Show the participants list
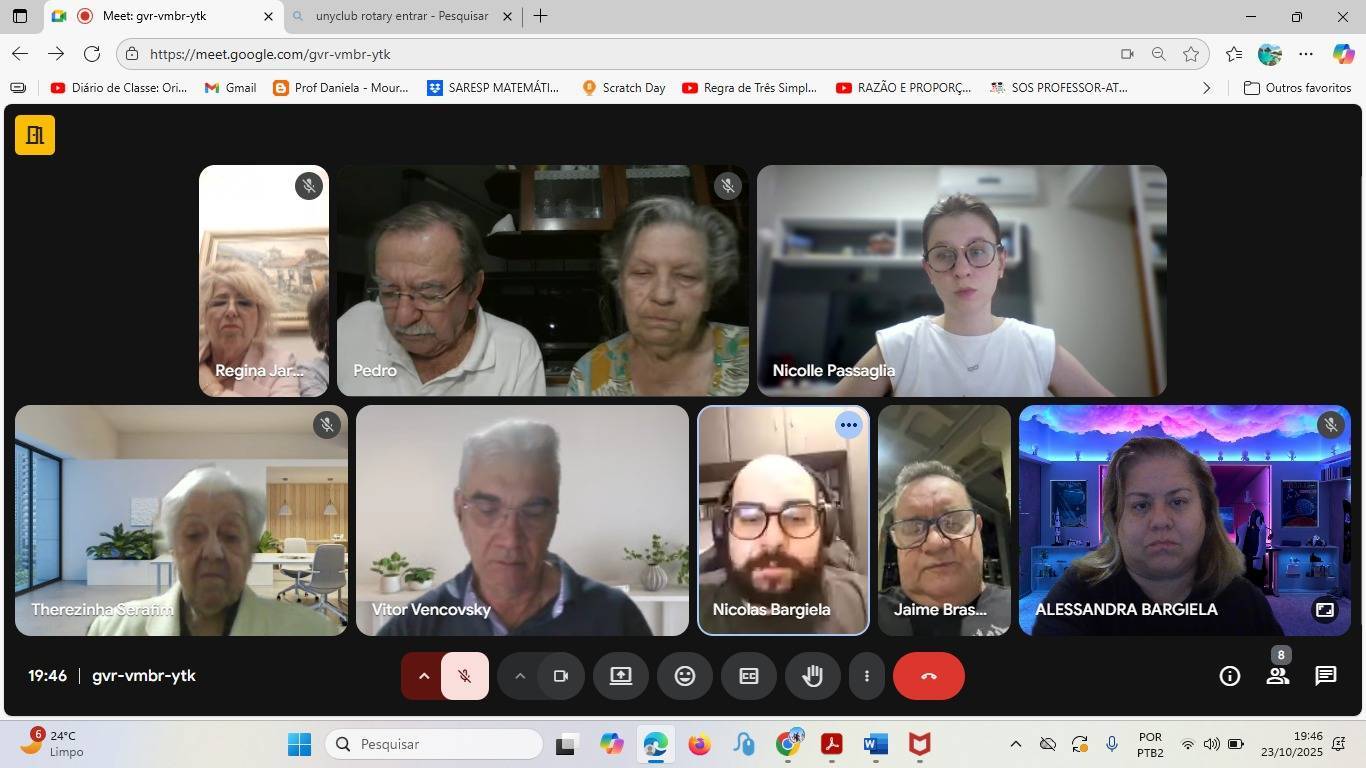This screenshot has height=768, width=1366. click(x=1277, y=676)
